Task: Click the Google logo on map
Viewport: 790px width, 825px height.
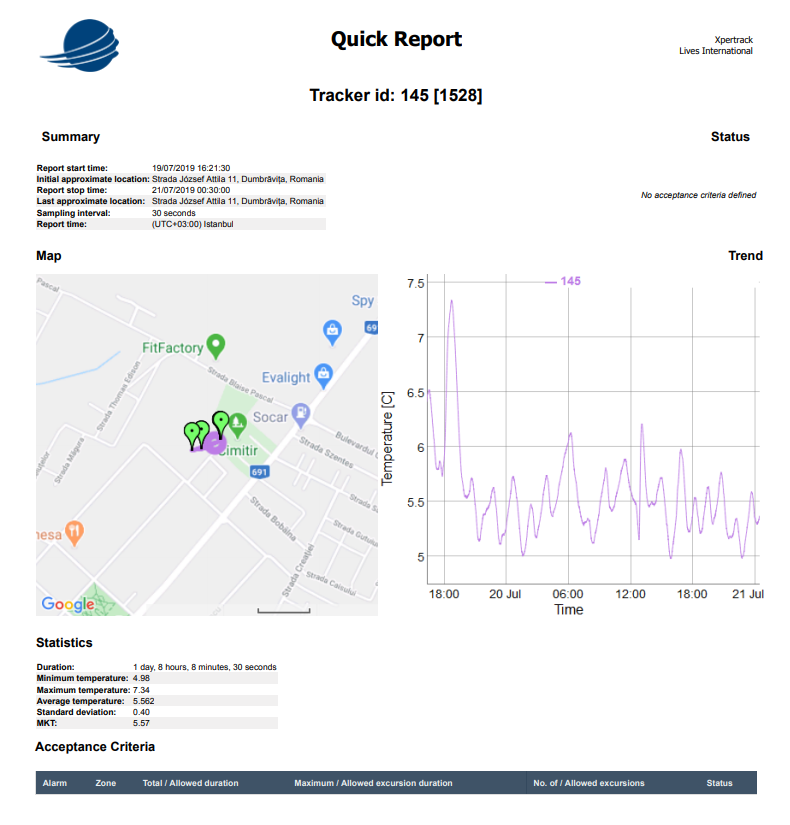Action: (67, 604)
